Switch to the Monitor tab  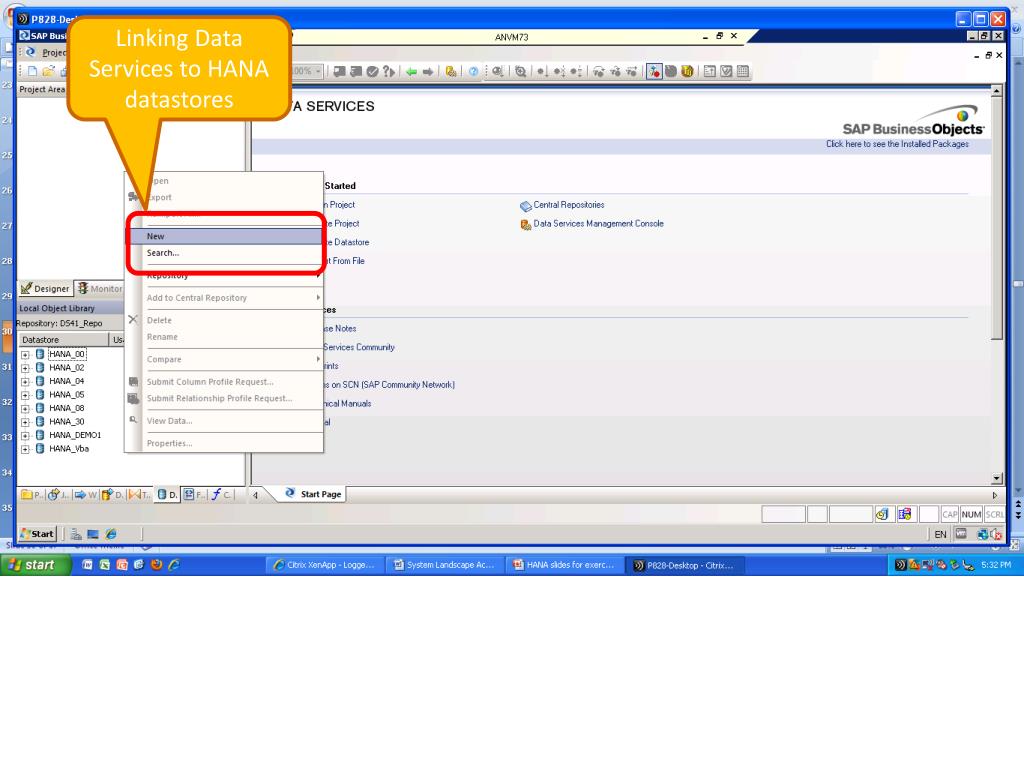point(100,289)
